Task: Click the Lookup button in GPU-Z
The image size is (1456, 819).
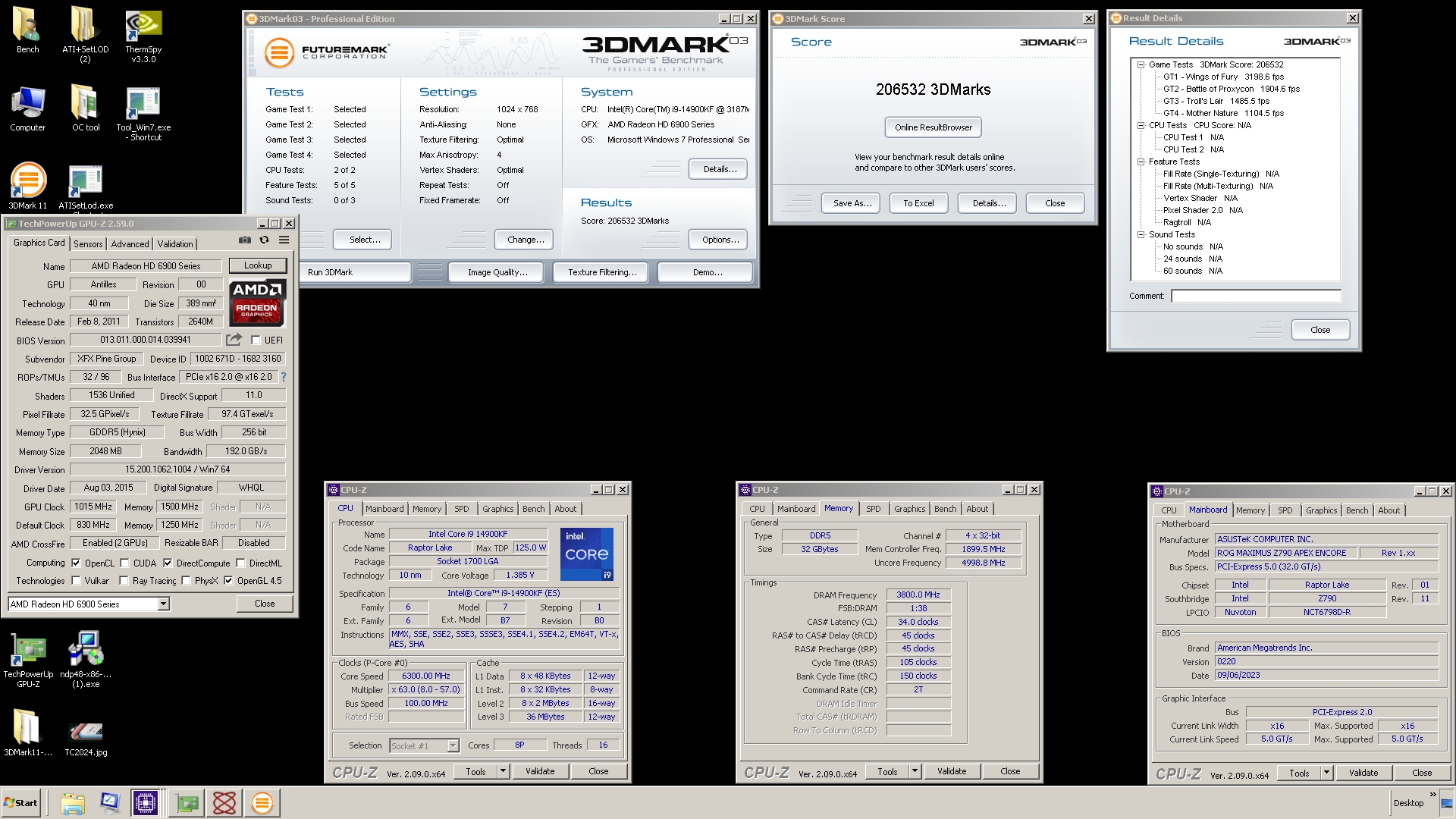Action: [x=258, y=265]
